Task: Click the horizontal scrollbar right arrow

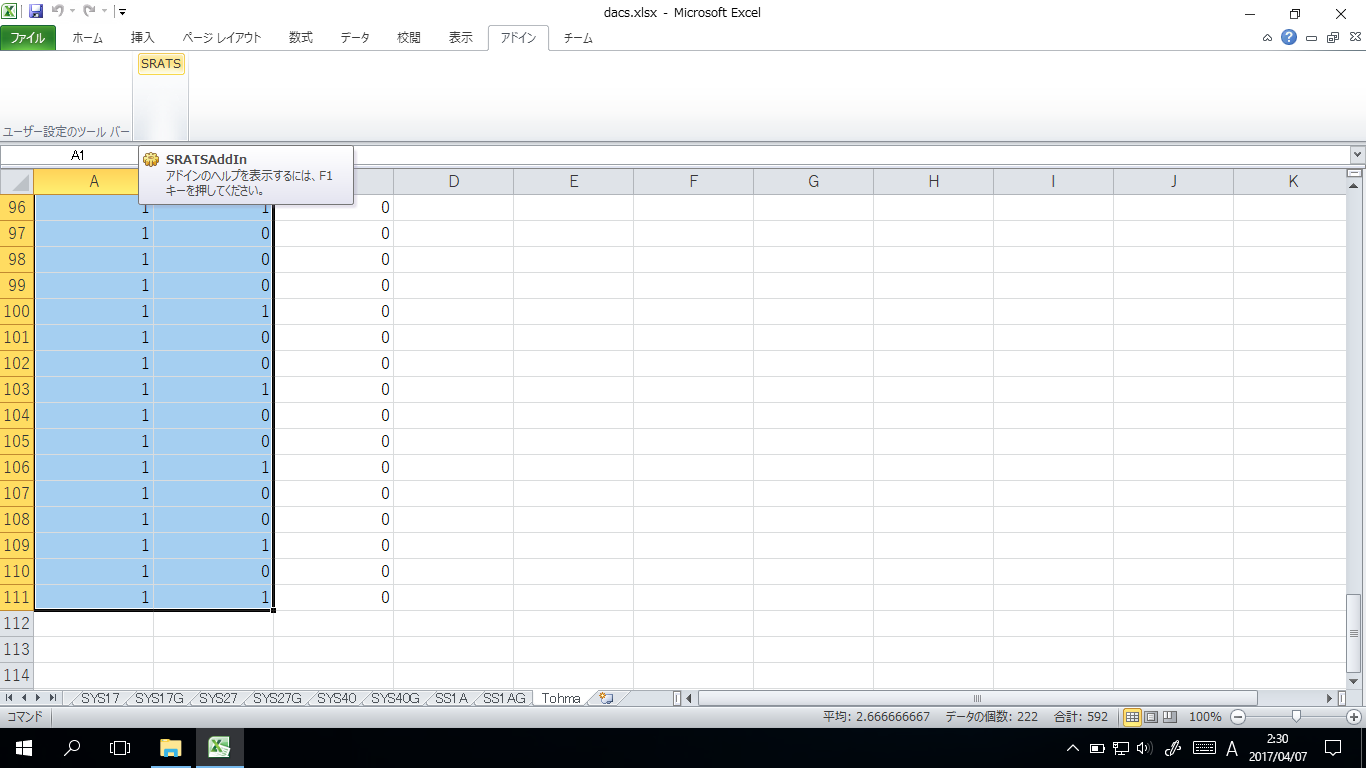Action: click(x=1330, y=698)
